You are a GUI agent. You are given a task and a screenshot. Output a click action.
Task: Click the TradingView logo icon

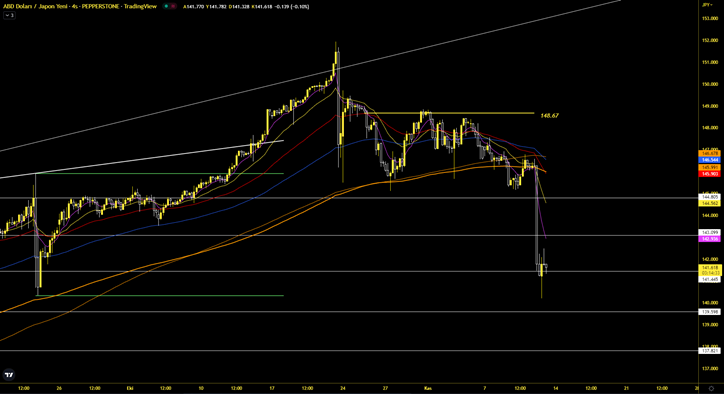(8, 375)
